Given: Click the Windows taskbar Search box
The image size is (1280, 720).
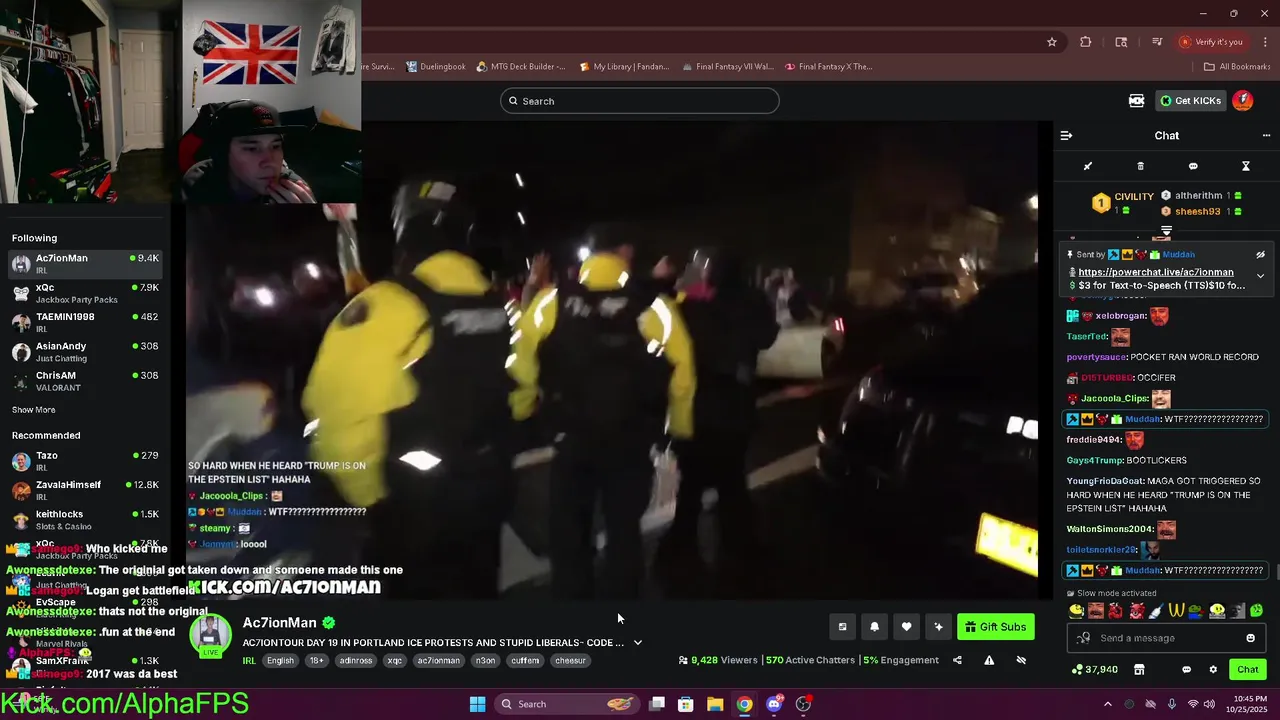Looking at the screenshot, I should tap(567, 704).
